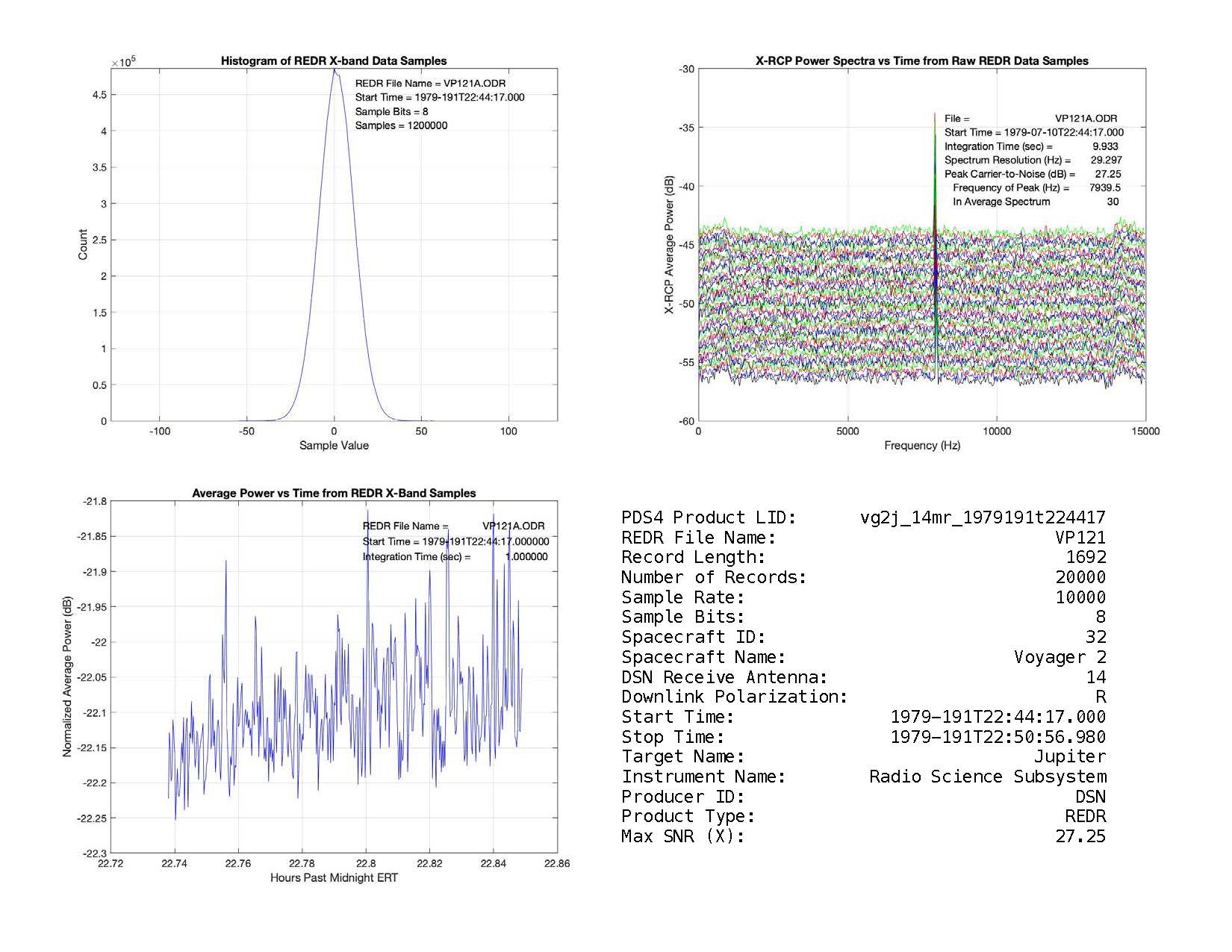The height and width of the screenshot is (952, 1232).
Task: Select the Stop Time value in metadata table
Action: [x=998, y=737]
